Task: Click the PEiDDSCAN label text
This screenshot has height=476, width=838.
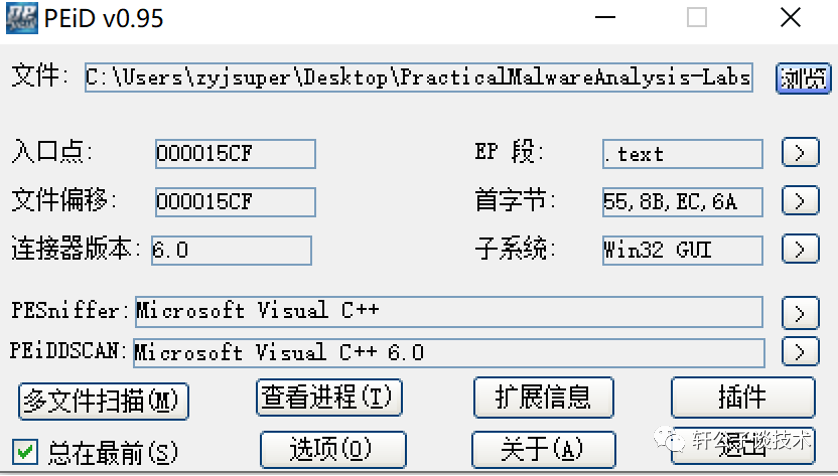Action: click(x=68, y=351)
